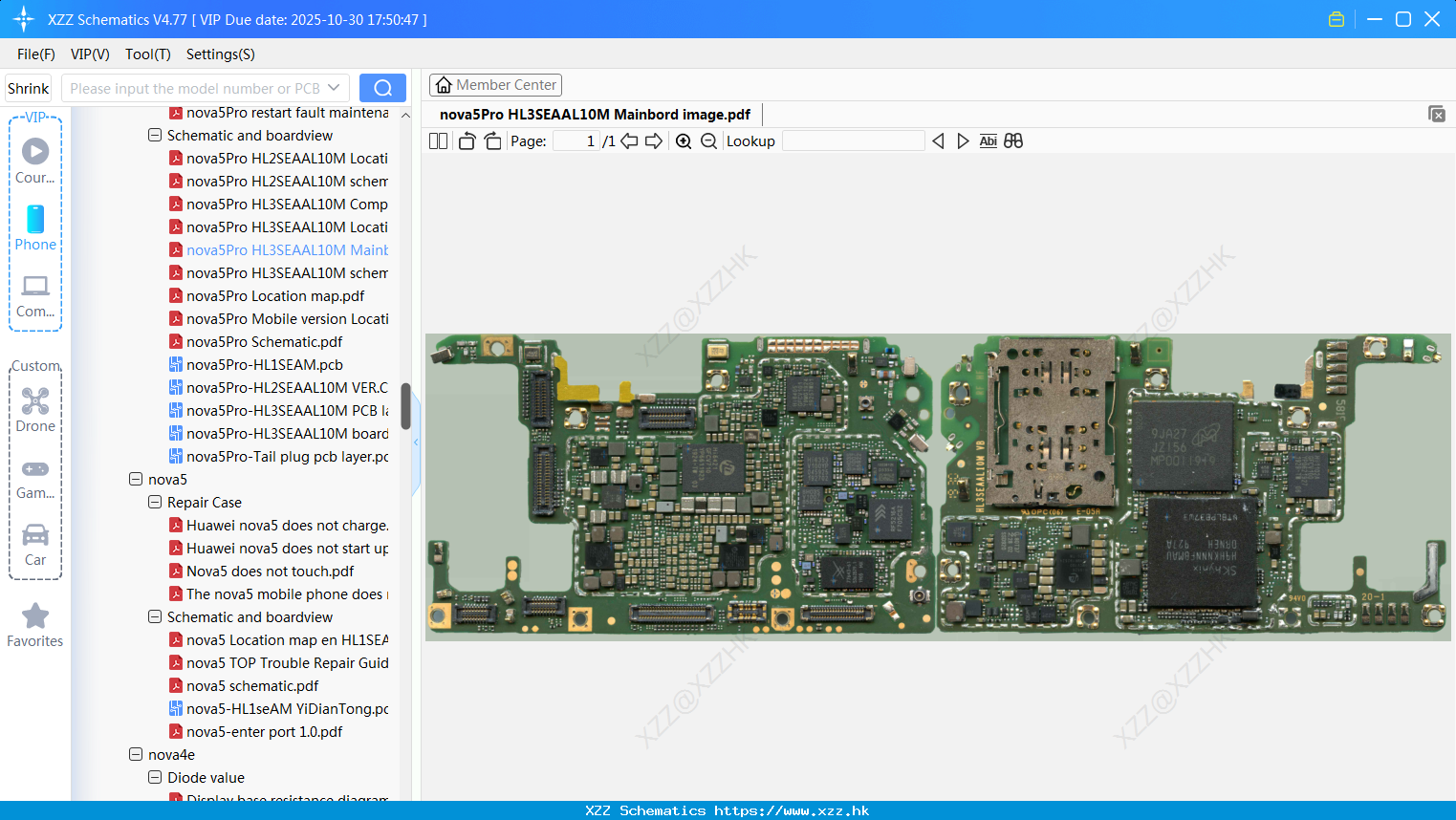Viewport: 1456px width, 820px height.
Task: Open Huawei nova5 does not charge pdf
Action: click(278, 526)
